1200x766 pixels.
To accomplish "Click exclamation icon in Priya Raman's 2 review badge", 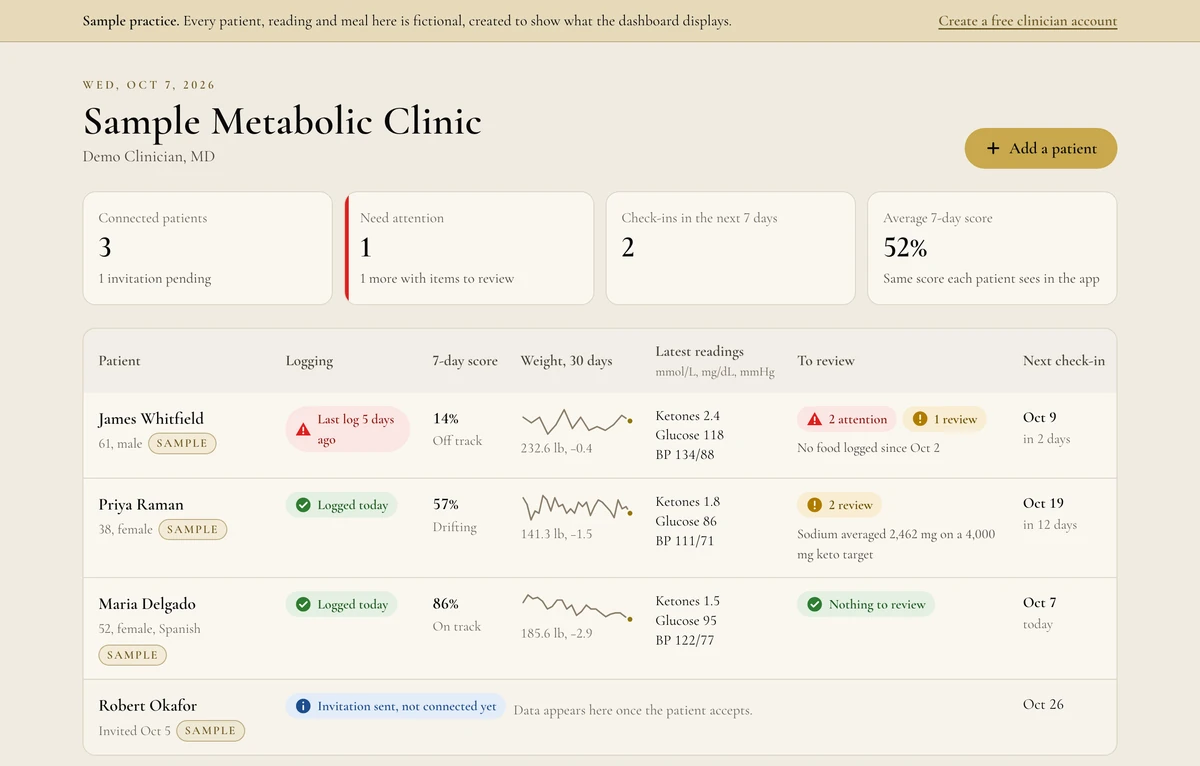I will point(814,505).
